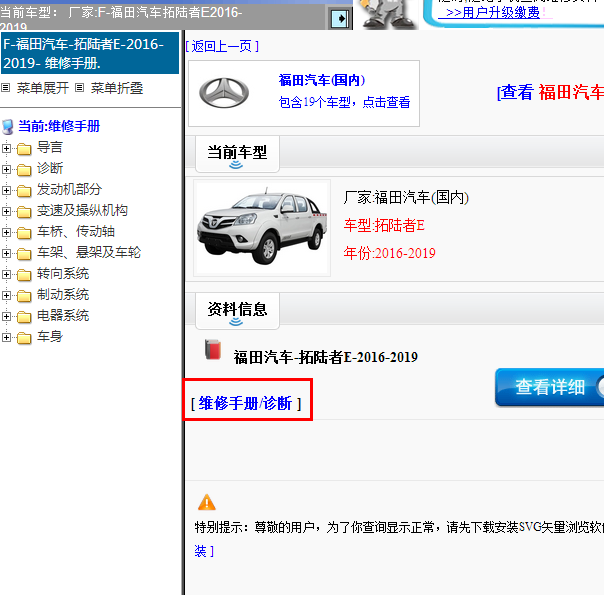
Task: Click the orange warning triangle icon
Action: click(207, 502)
